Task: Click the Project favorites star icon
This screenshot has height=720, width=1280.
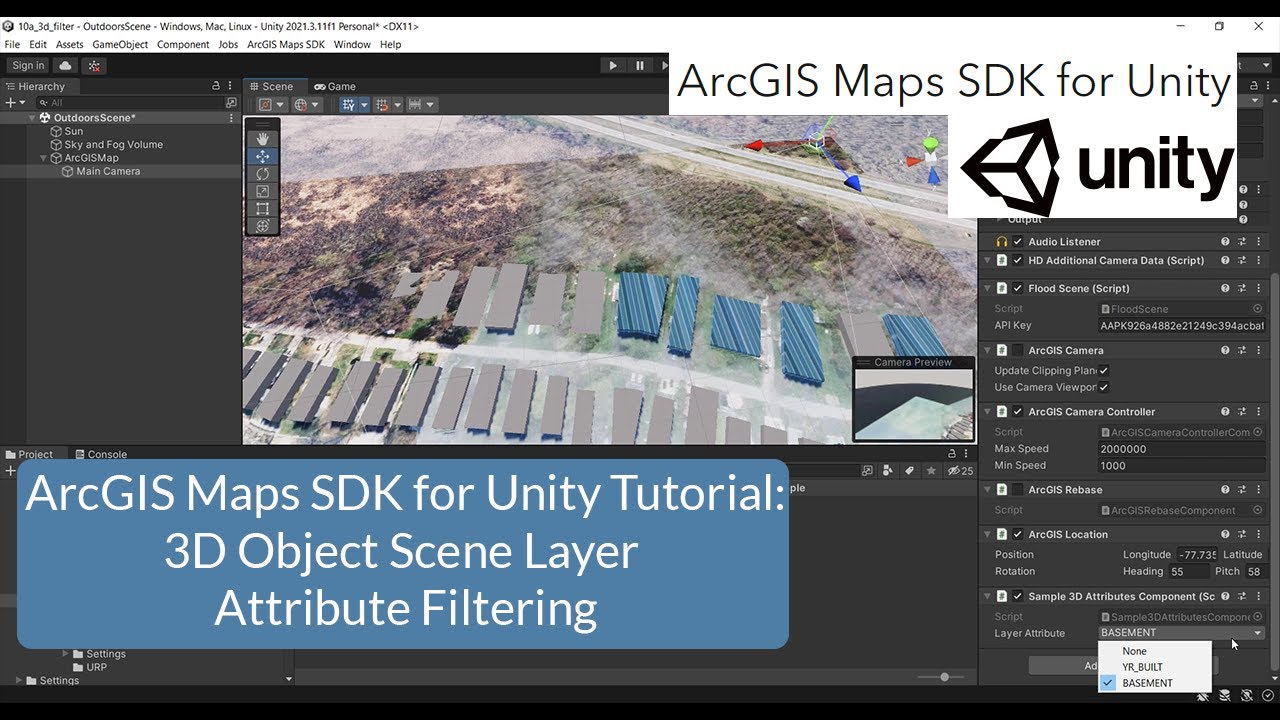Action: coord(932,471)
